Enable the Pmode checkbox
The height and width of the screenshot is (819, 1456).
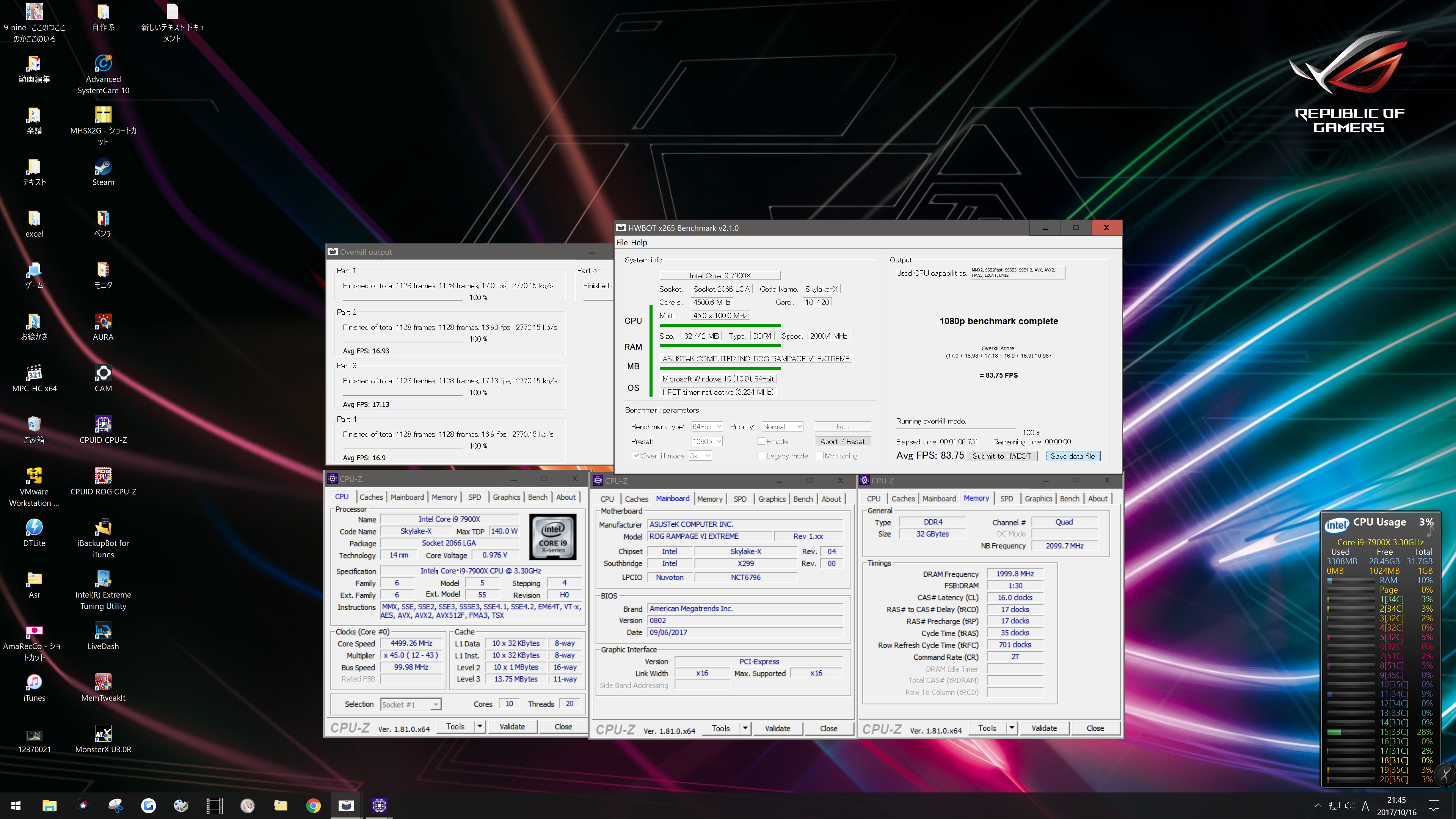[x=761, y=441]
